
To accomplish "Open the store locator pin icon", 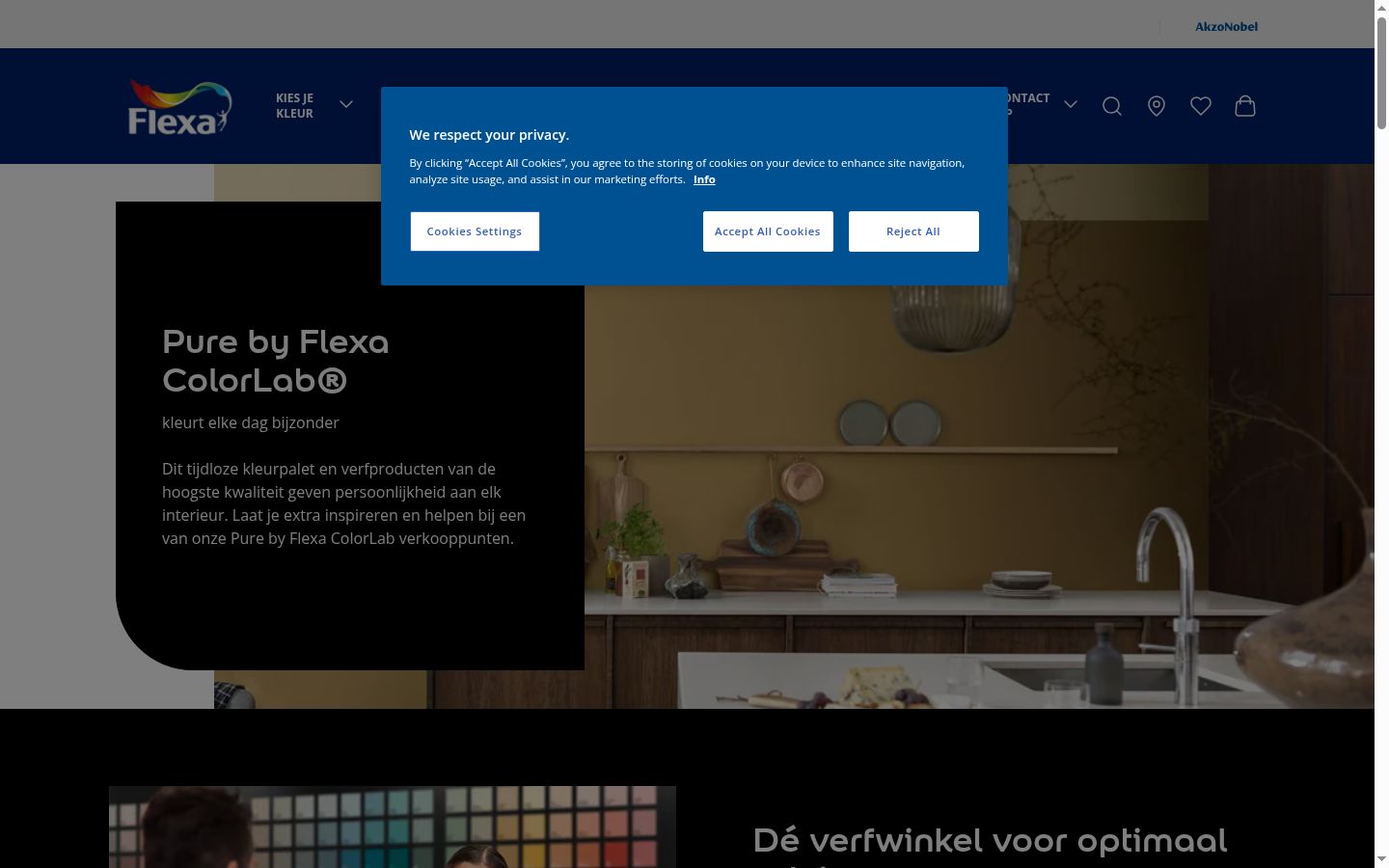I will coord(1157,106).
